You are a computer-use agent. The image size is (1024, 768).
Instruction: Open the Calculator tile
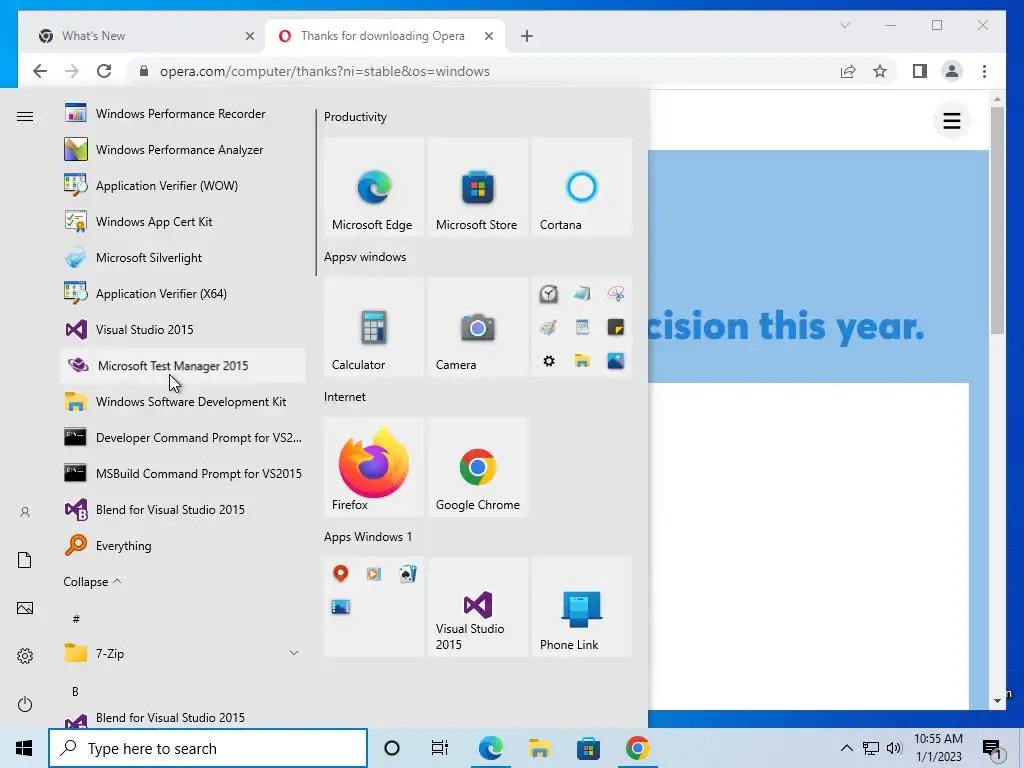(374, 327)
